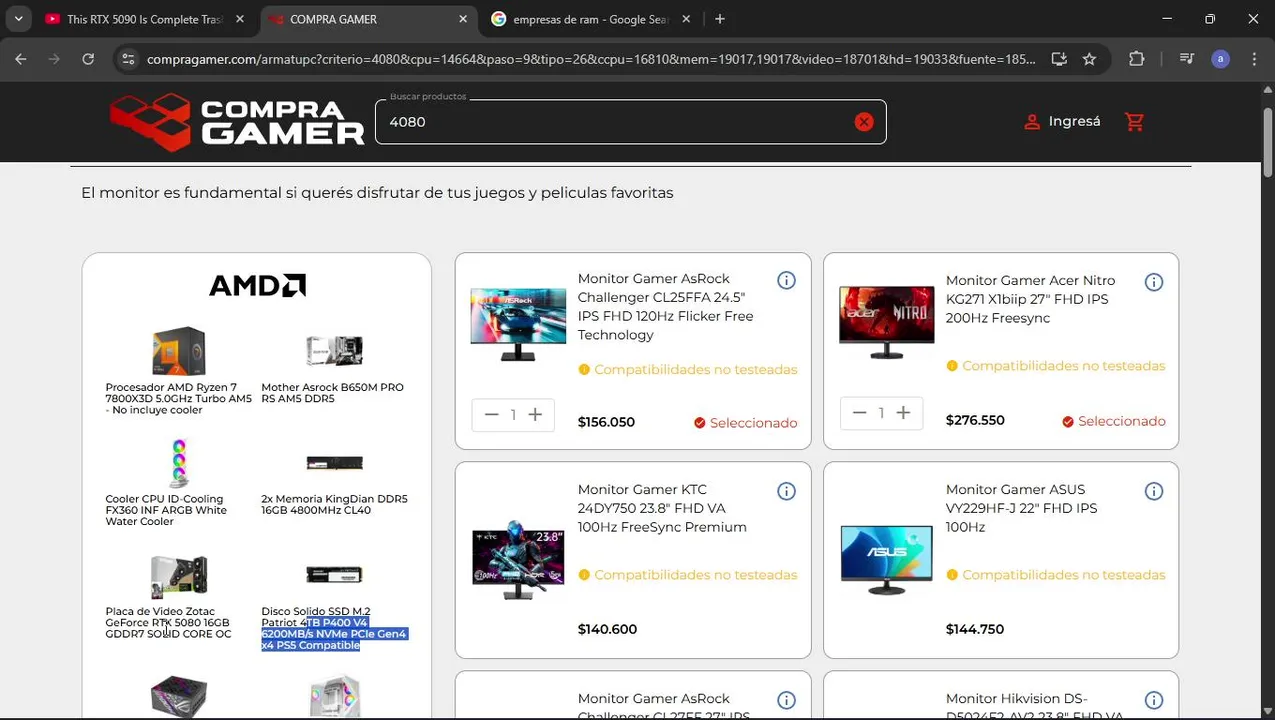This screenshot has width=1275, height=720.
Task: Decrease quantity of AsRock Challenger CL25FFA monitor
Action: (x=491, y=414)
